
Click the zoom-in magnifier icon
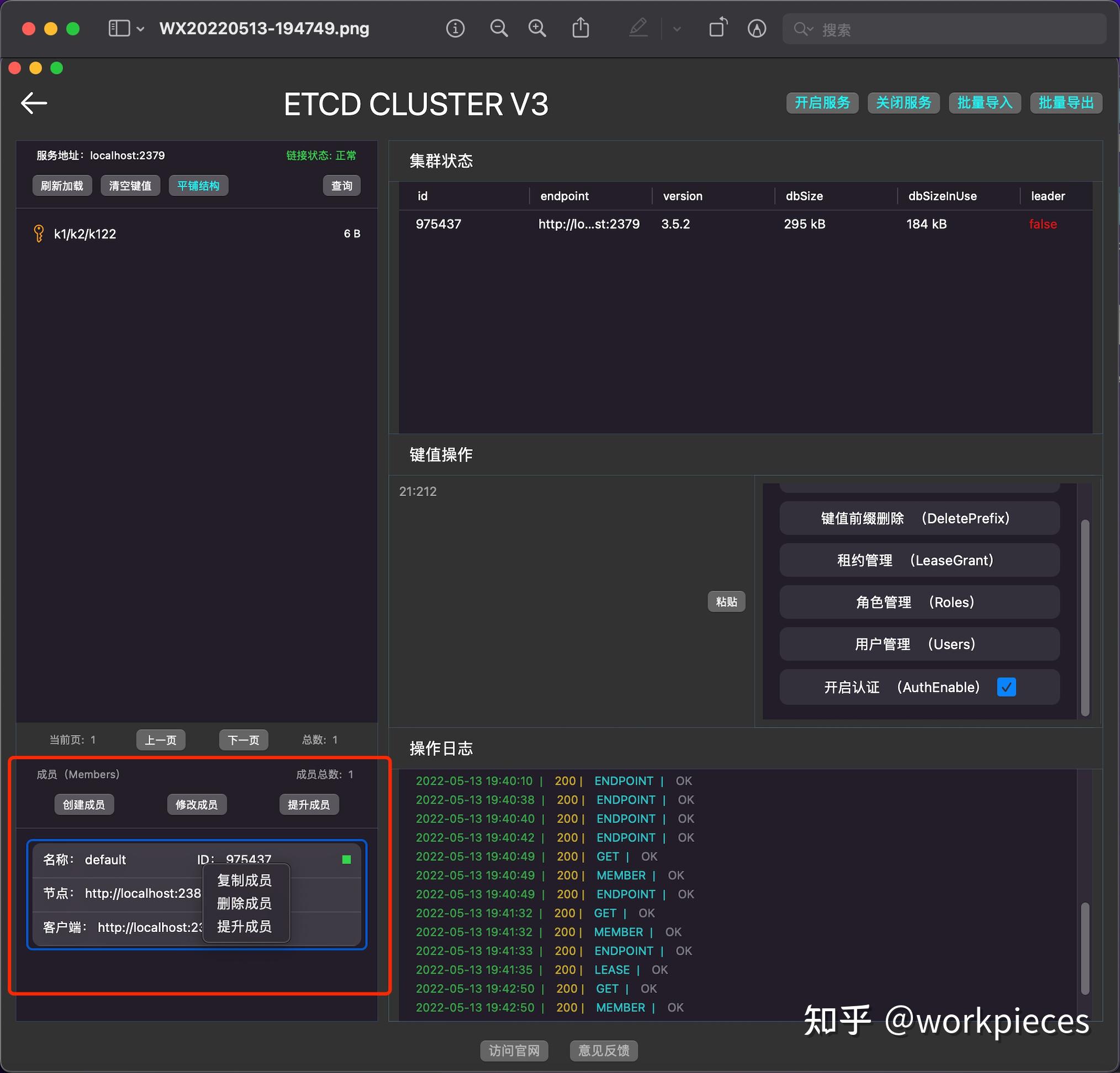[537, 28]
